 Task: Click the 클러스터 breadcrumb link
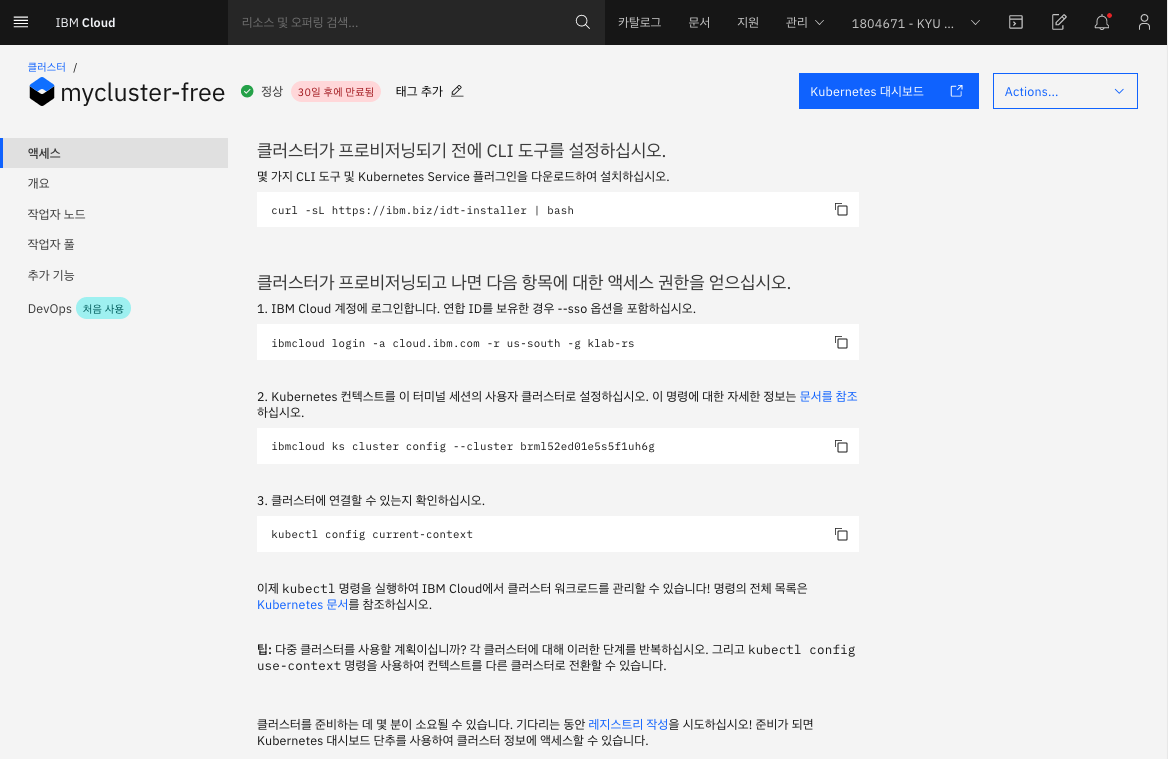[46, 67]
